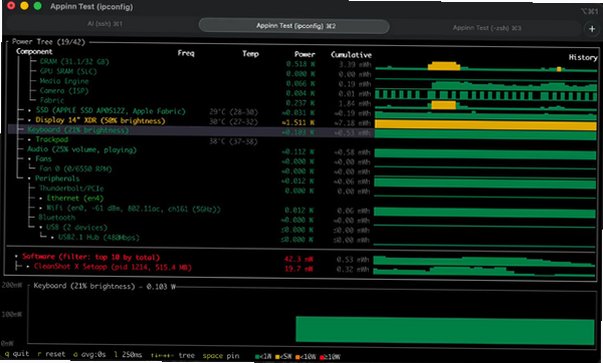Click the Software history graph

pos(484,261)
